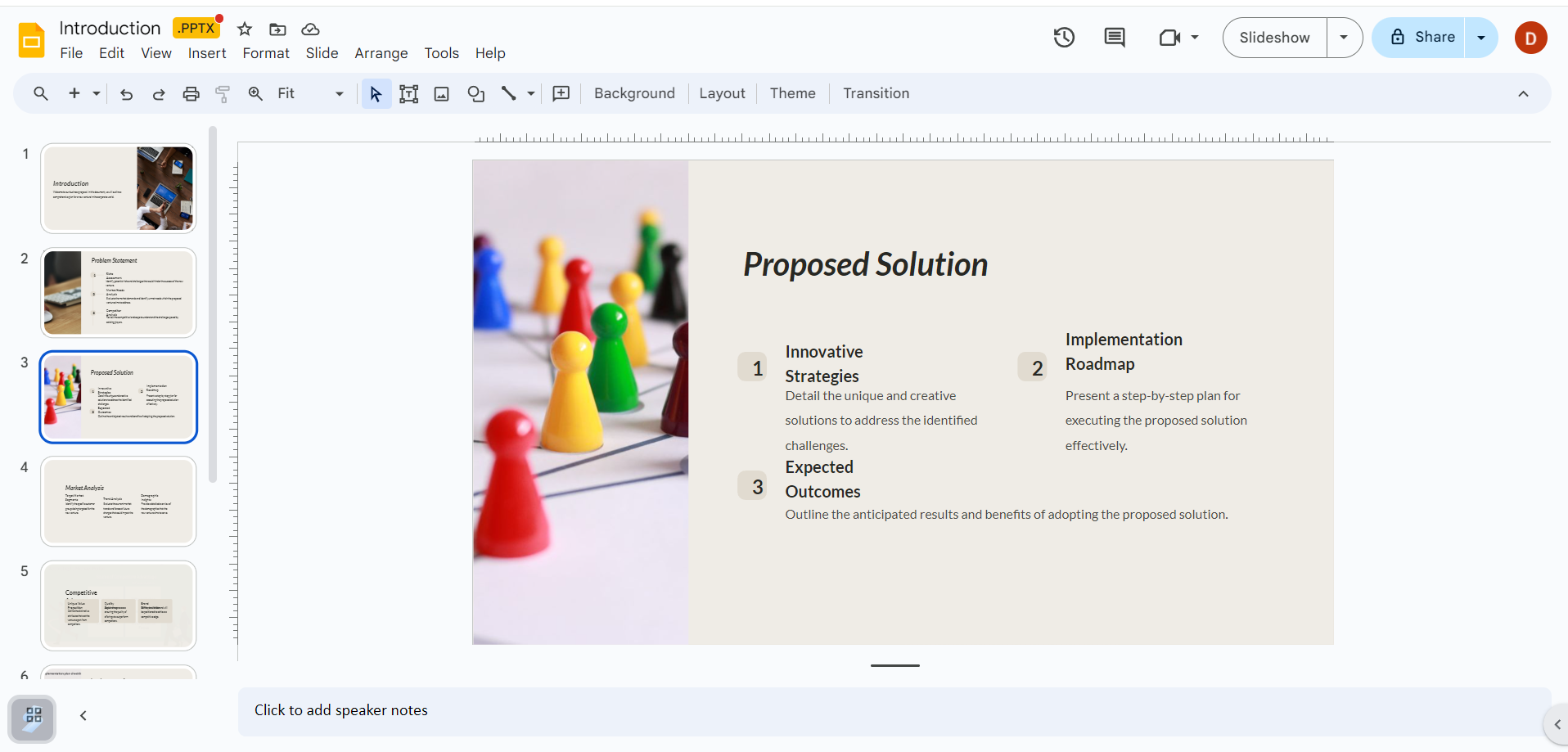Star the Introduction presentation
This screenshot has height=752, width=1568.
click(x=245, y=29)
